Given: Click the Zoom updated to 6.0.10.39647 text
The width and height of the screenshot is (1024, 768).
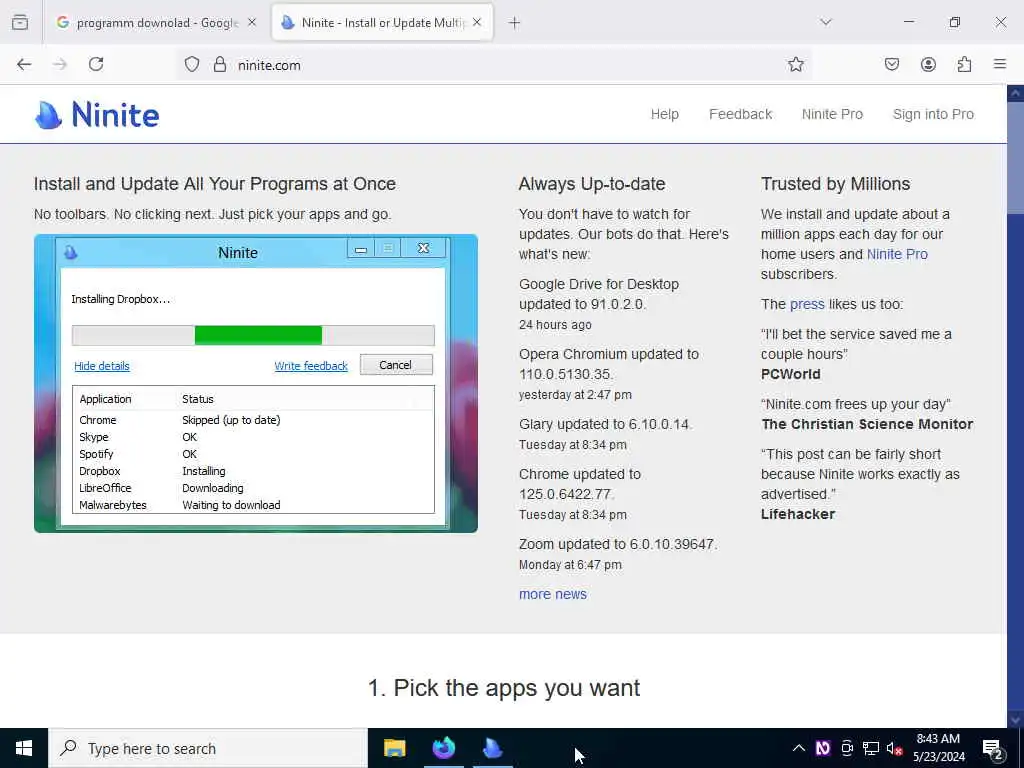Looking at the screenshot, I should [618, 544].
